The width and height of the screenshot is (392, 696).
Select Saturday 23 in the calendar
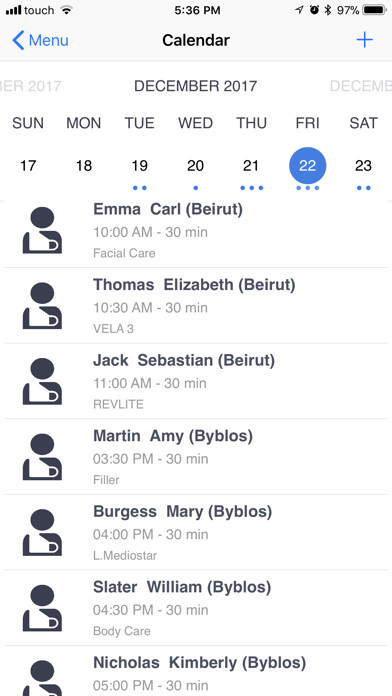pyautogui.click(x=363, y=166)
